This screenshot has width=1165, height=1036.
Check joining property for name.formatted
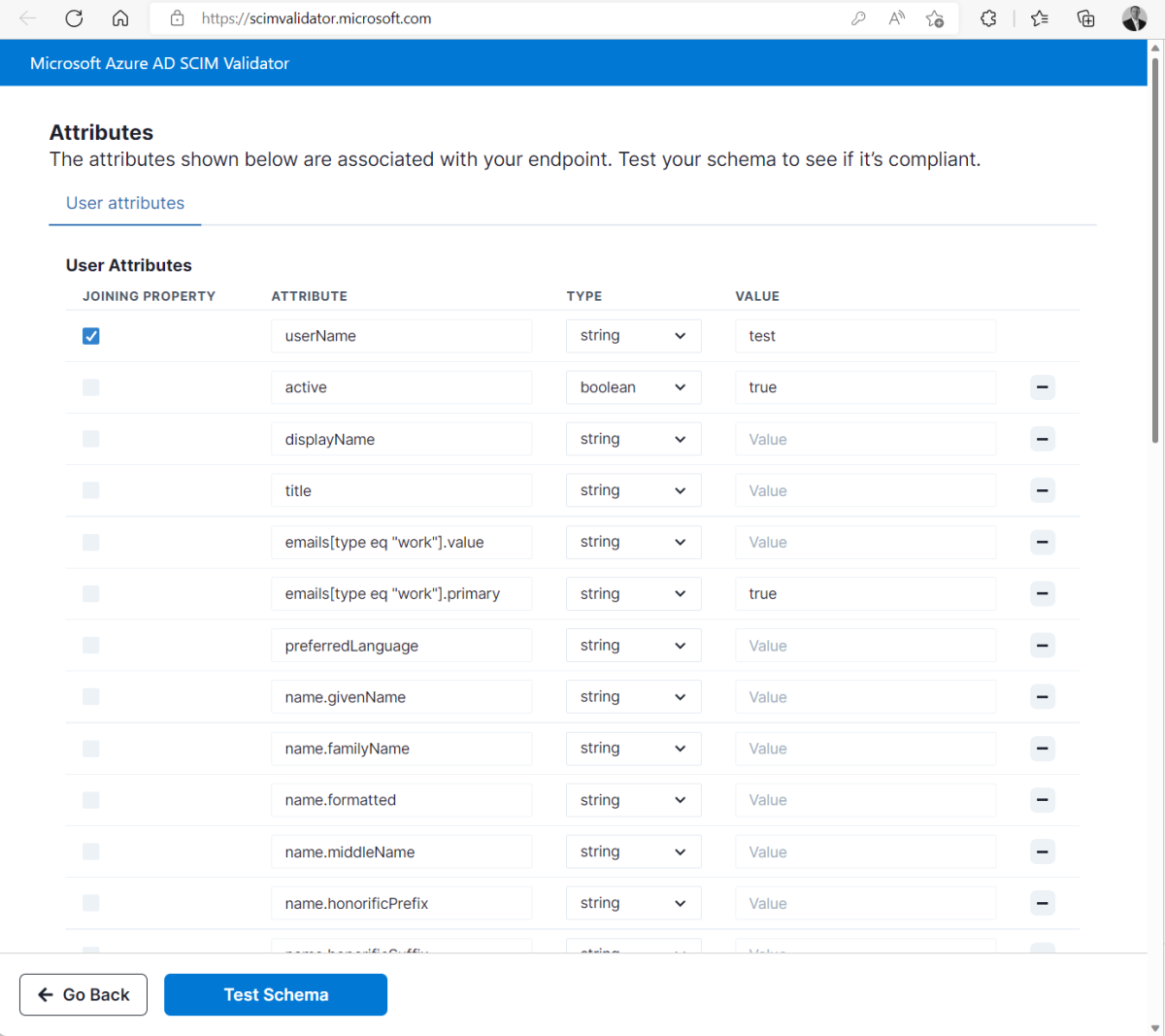pos(91,800)
